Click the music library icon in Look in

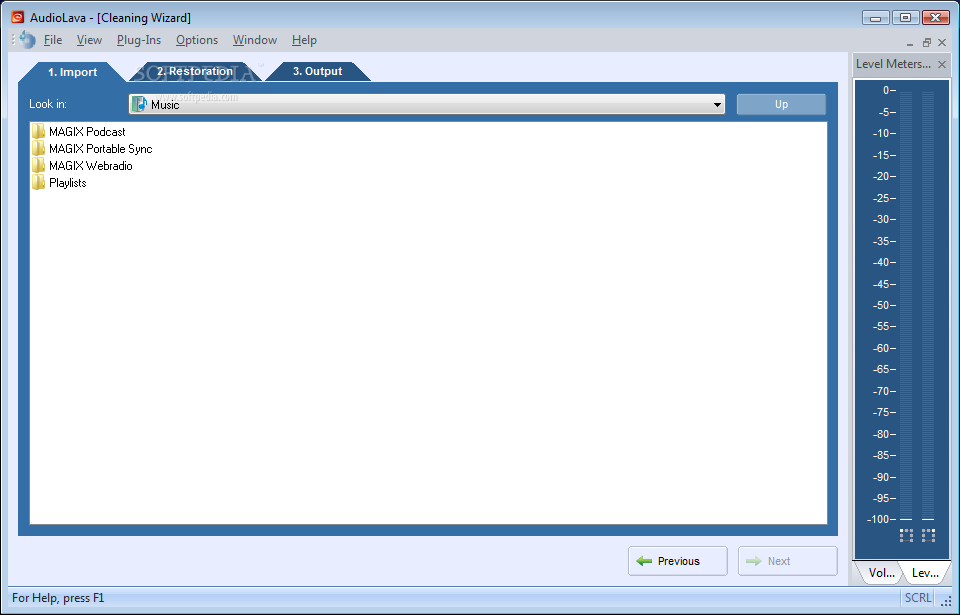140,104
